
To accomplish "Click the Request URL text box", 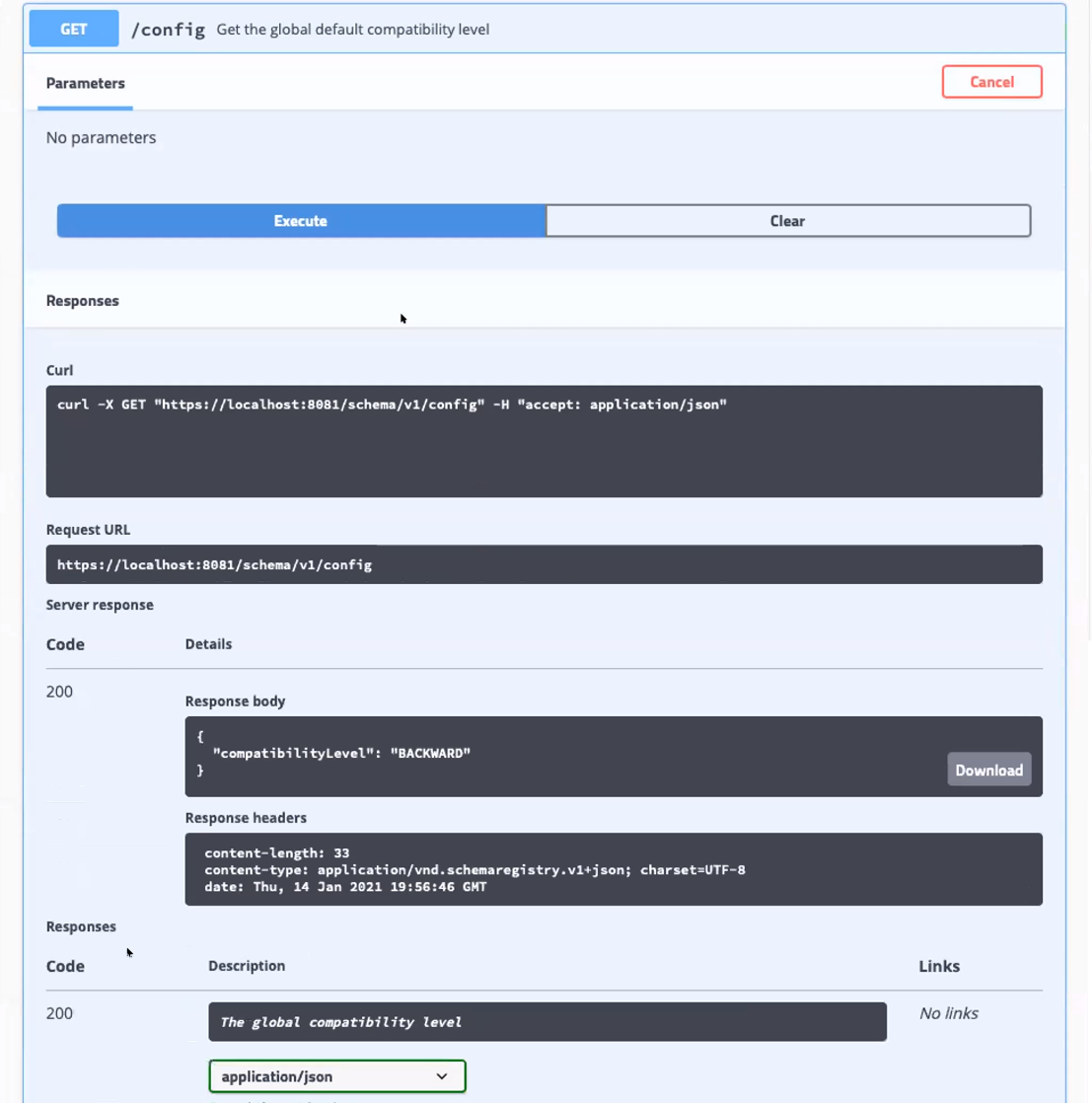I will tap(544, 564).
